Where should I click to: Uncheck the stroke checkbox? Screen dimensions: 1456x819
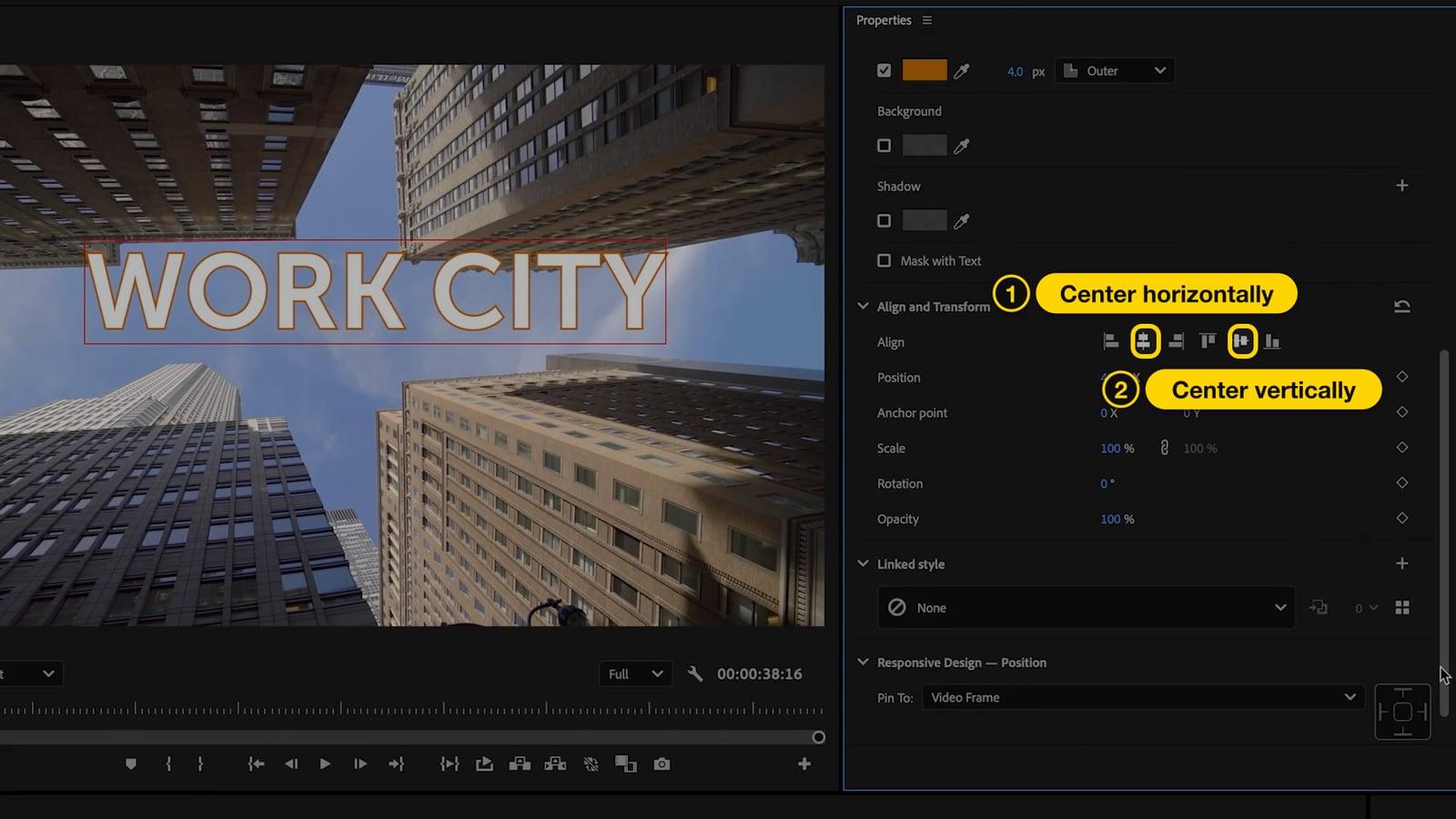pyautogui.click(x=884, y=70)
